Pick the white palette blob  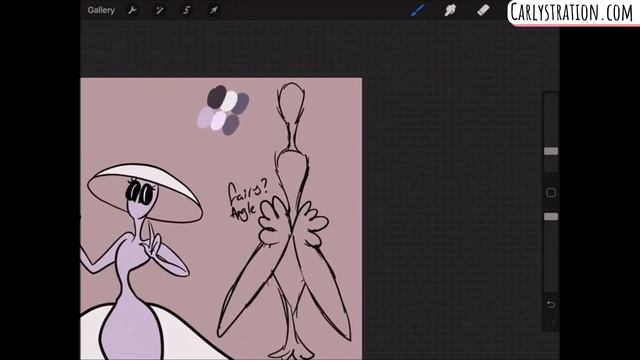click(229, 101)
